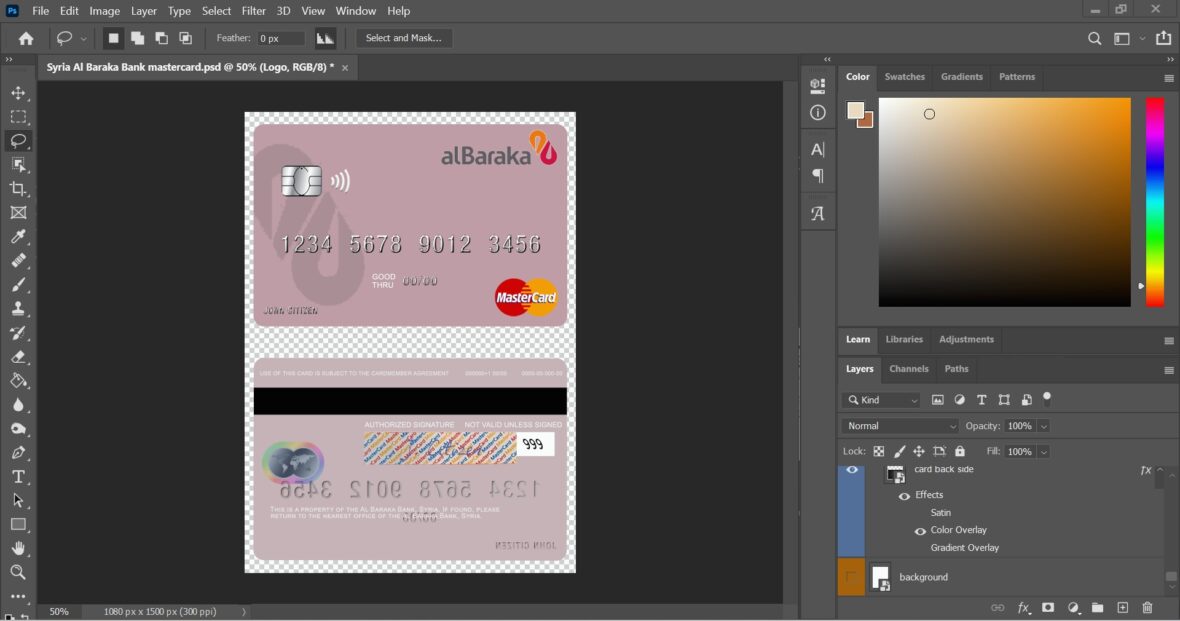This screenshot has height=621, width=1180.
Task: Select the Move tool
Action: (19, 92)
